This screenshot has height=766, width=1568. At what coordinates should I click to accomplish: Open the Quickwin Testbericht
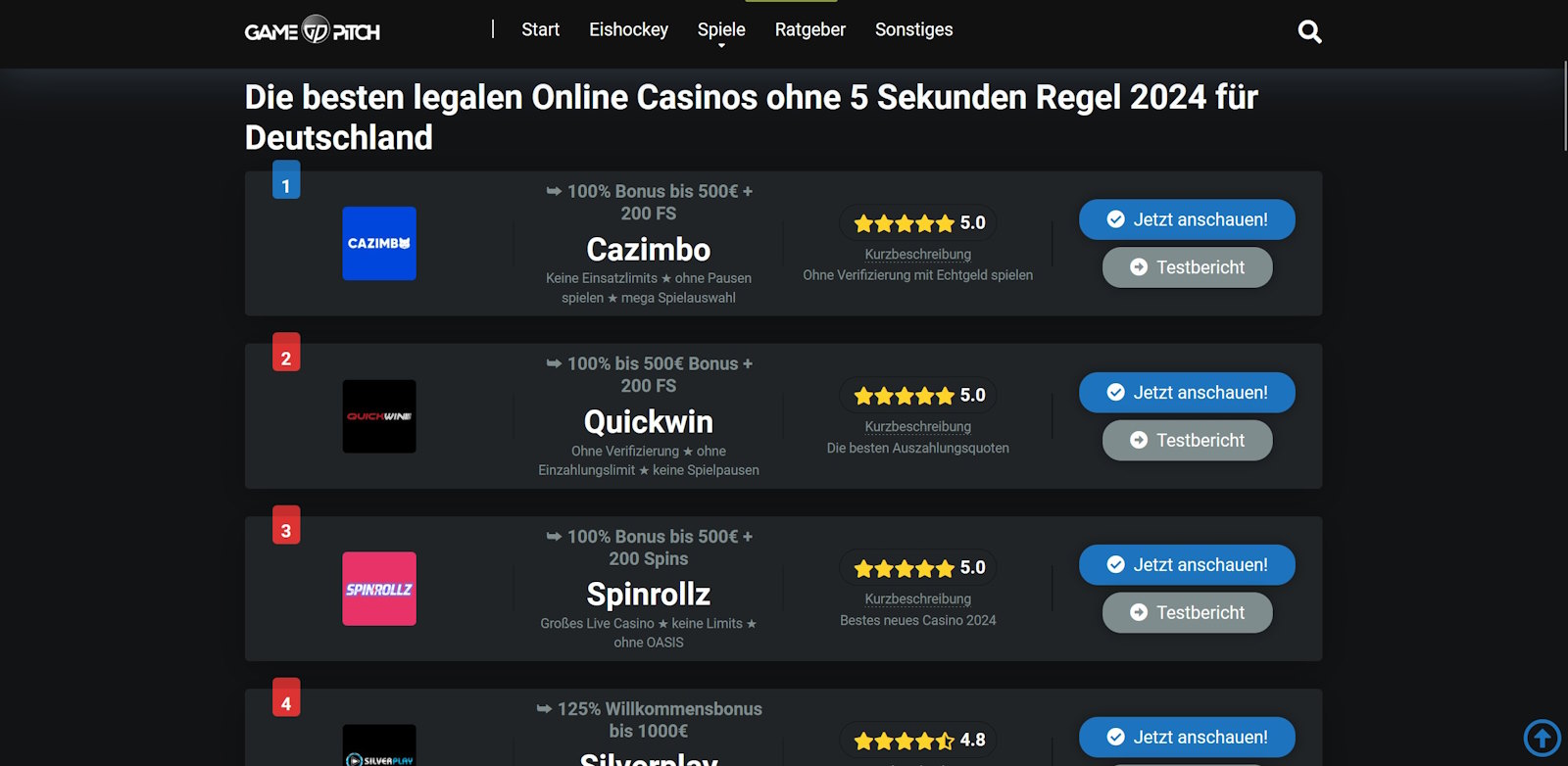pos(1187,441)
